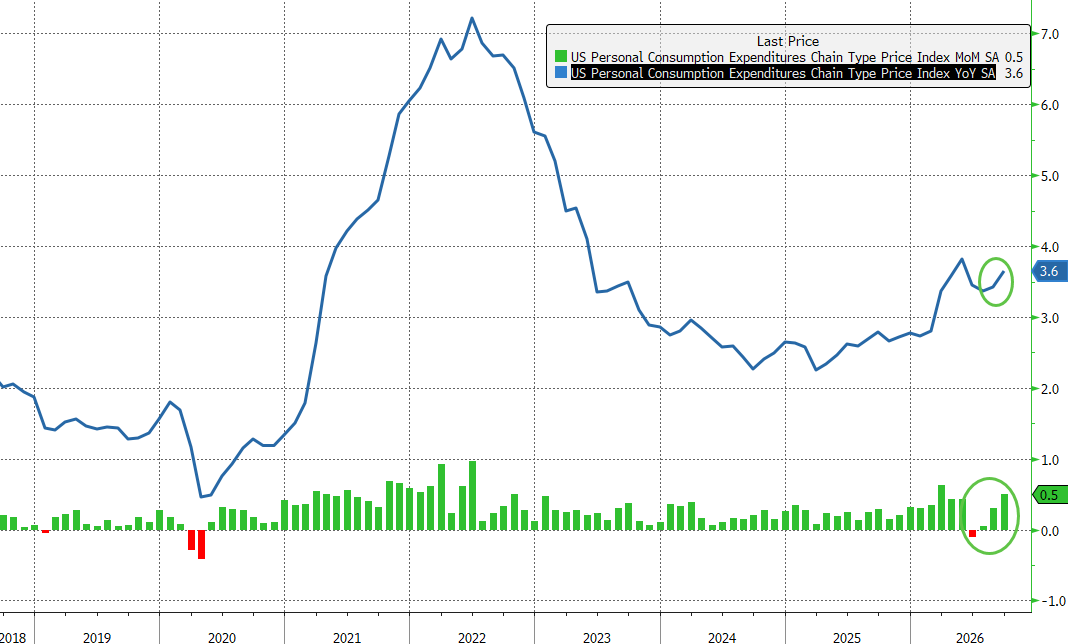This screenshot has height=644, width=1068.
Task: Click the 0.5 value in the legend box
Action: [1014, 57]
